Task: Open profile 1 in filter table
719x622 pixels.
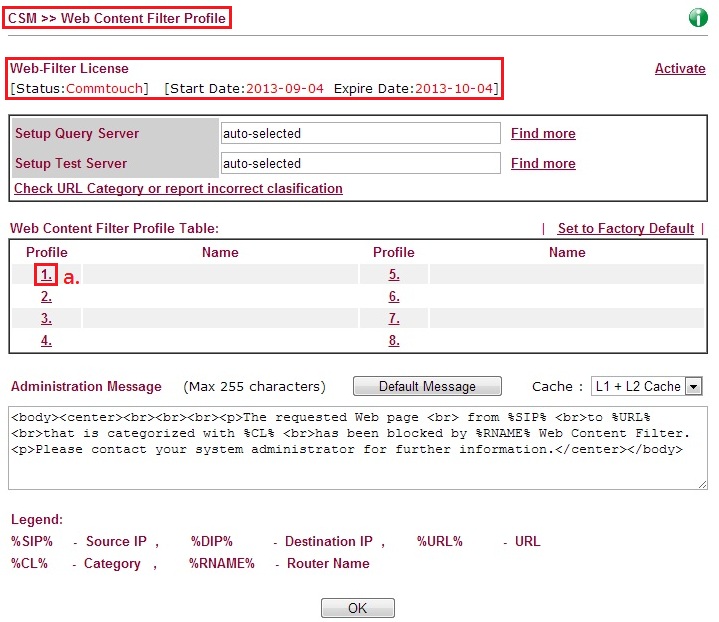Action: (46, 274)
